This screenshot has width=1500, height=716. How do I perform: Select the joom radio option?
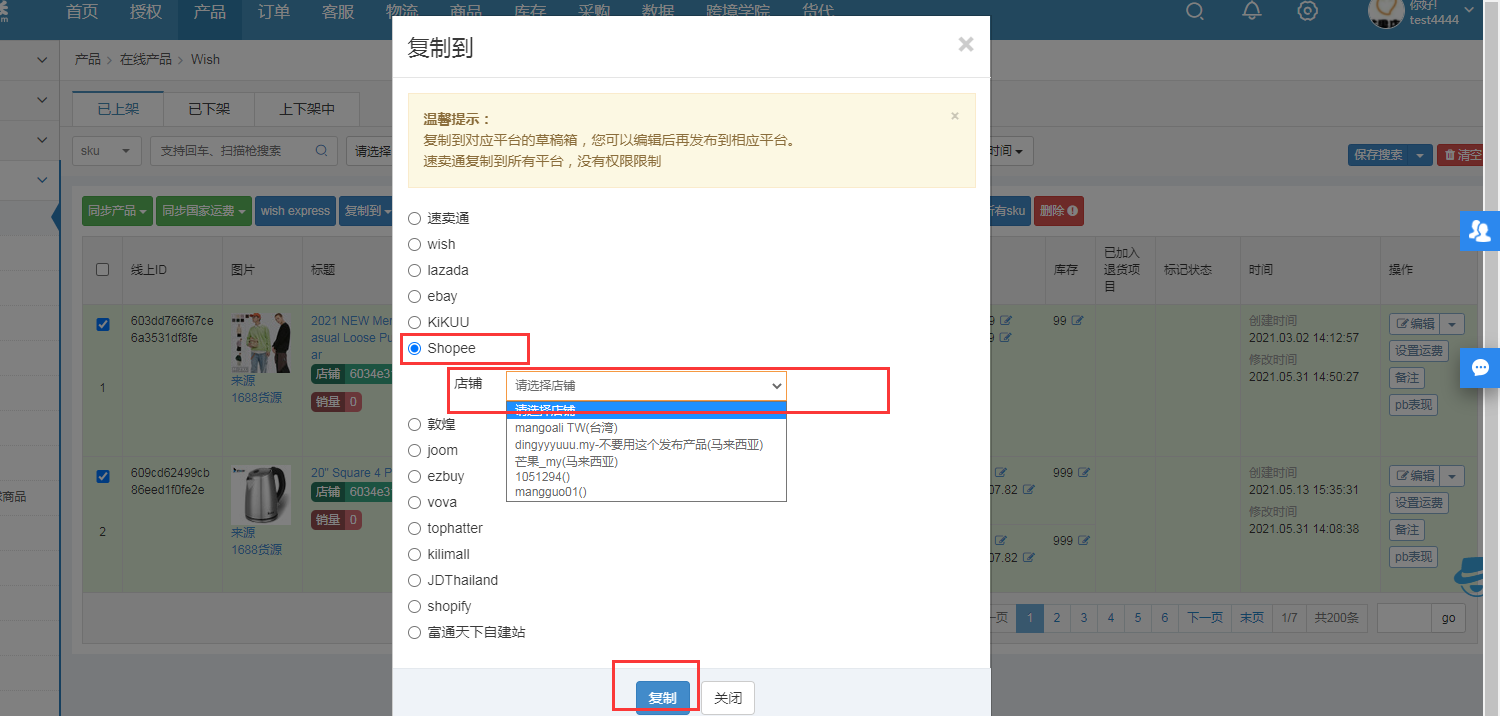pyautogui.click(x=415, y=450)
